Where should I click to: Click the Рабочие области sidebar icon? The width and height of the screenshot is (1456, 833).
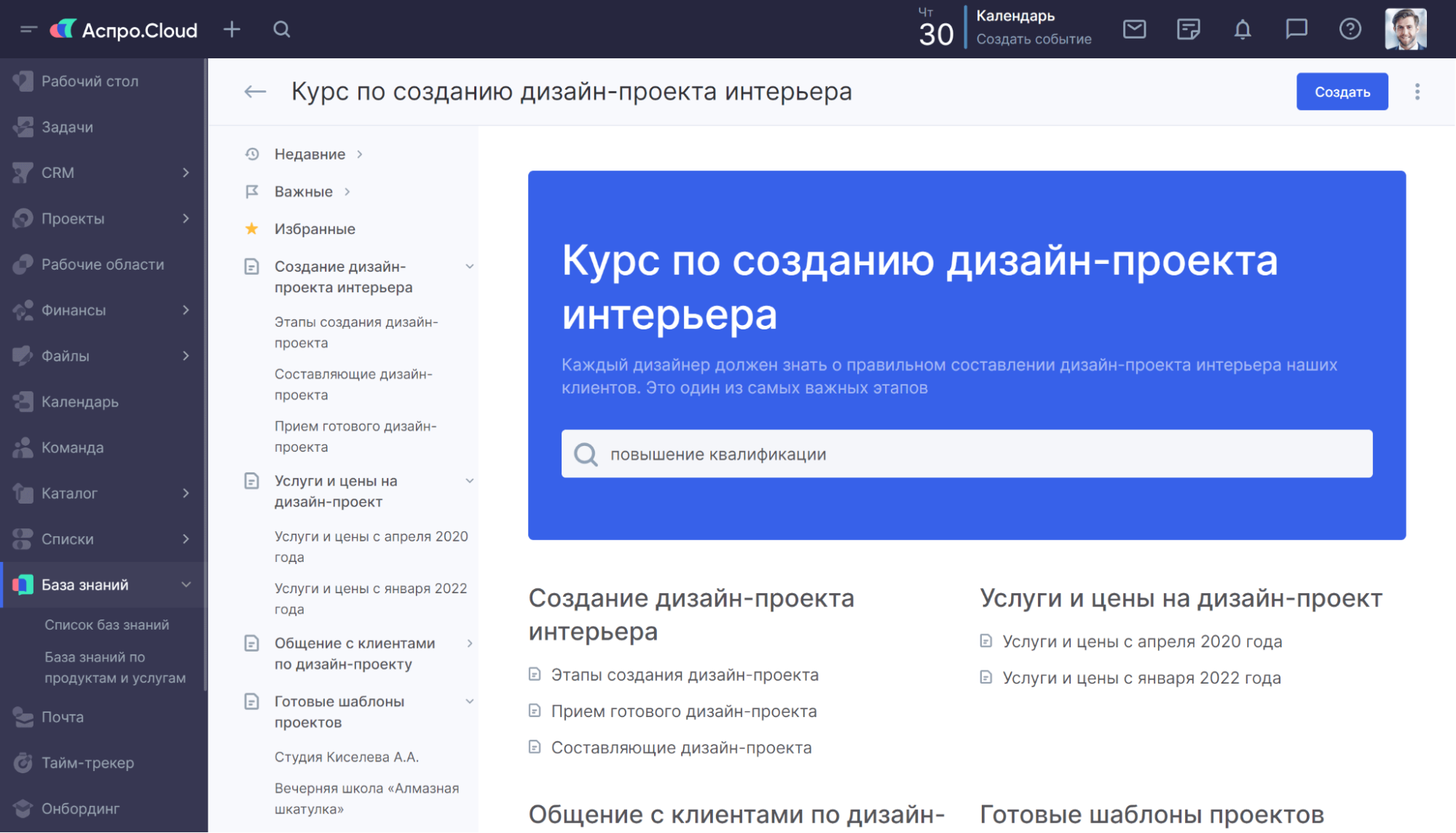click(23, 264)
